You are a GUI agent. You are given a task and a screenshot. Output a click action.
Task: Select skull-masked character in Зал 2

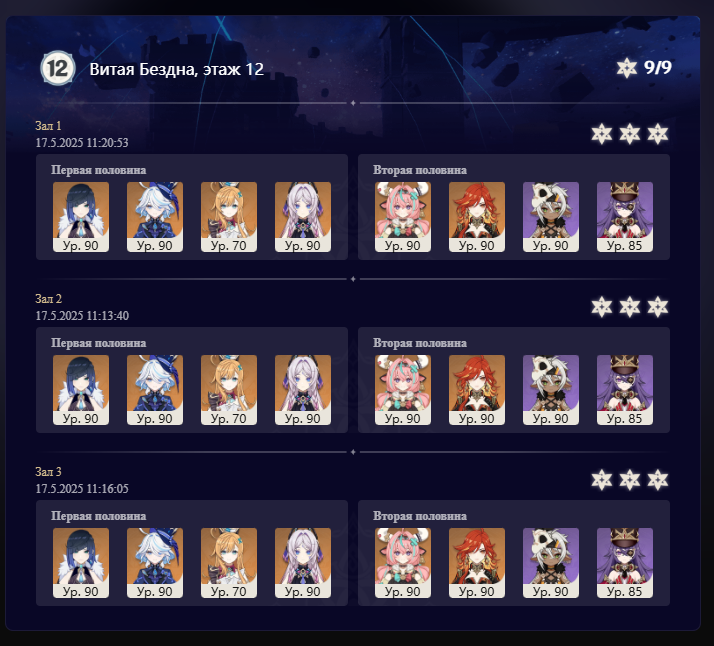click(x=551, y=390)
